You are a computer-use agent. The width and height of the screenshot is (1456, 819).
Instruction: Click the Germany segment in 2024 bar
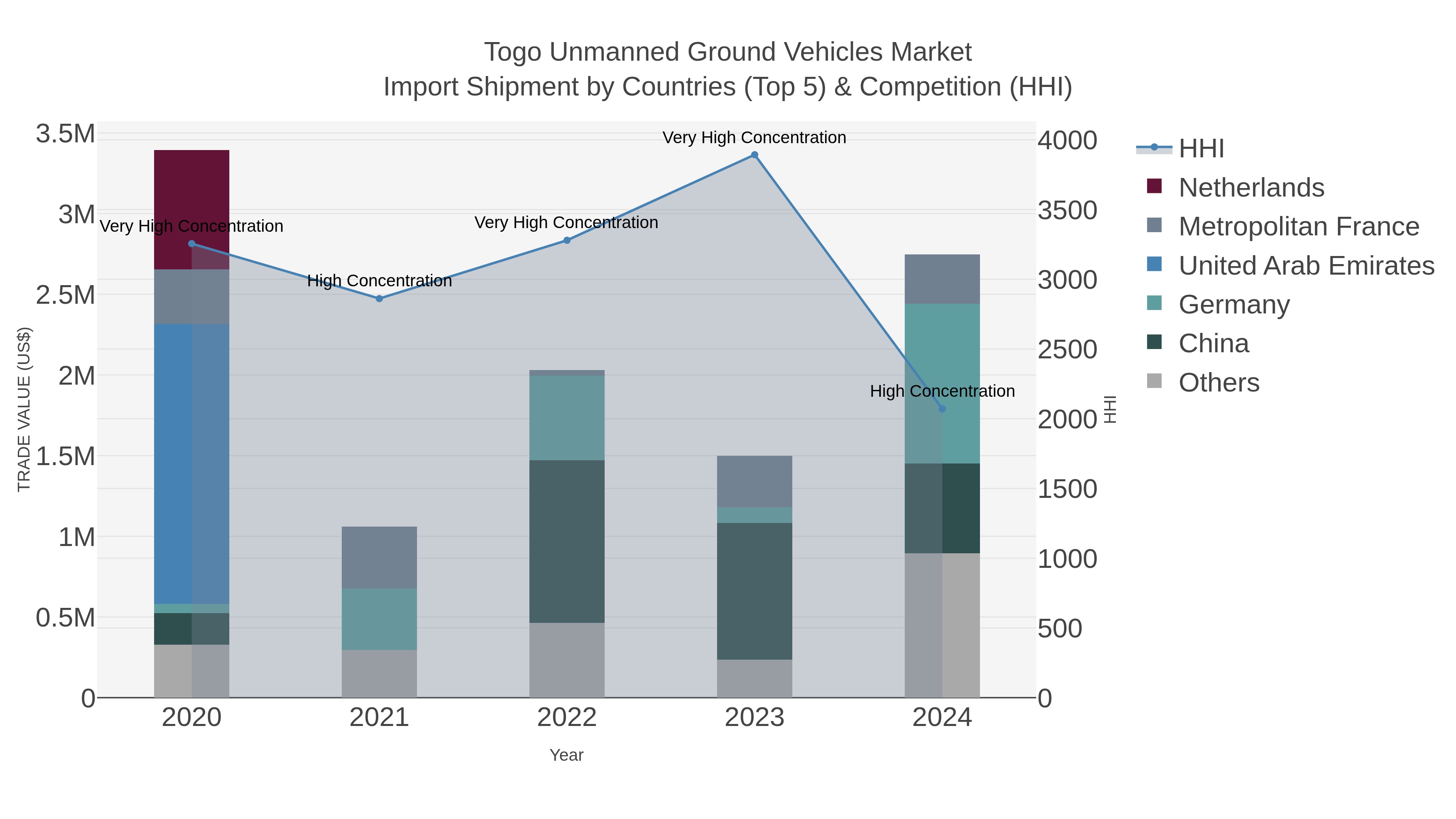[942, 384]
